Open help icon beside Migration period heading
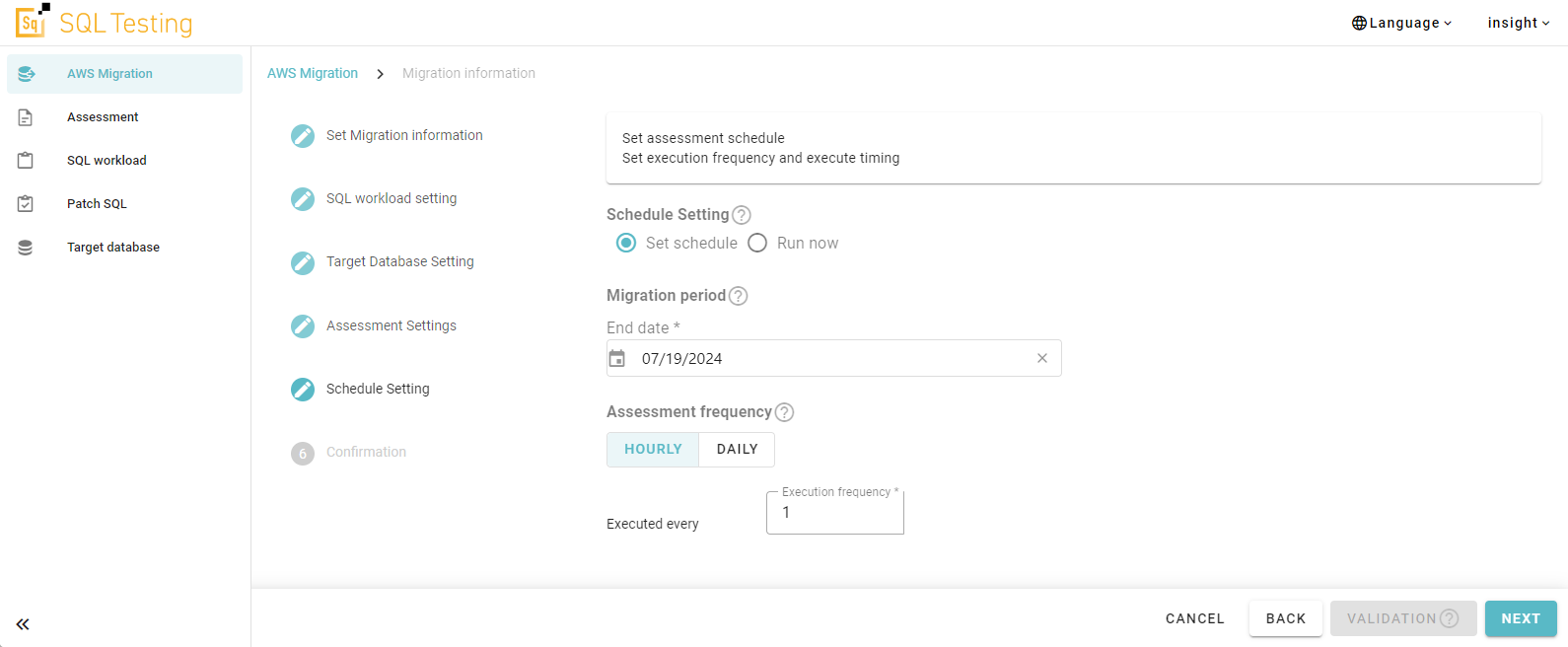 739,296
